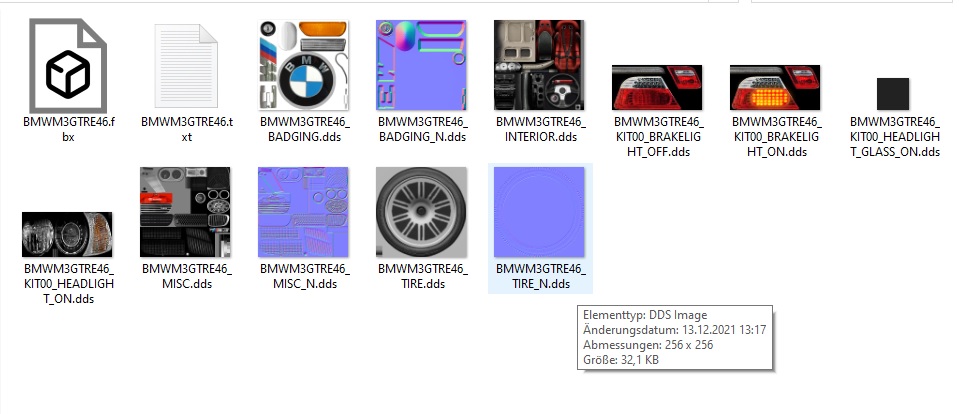Click the label BMWM3GTRE46_BADGING_N.dds
The width and height of the screenshot is (959, 414).
pyautogui.click(x=422, y=129)
